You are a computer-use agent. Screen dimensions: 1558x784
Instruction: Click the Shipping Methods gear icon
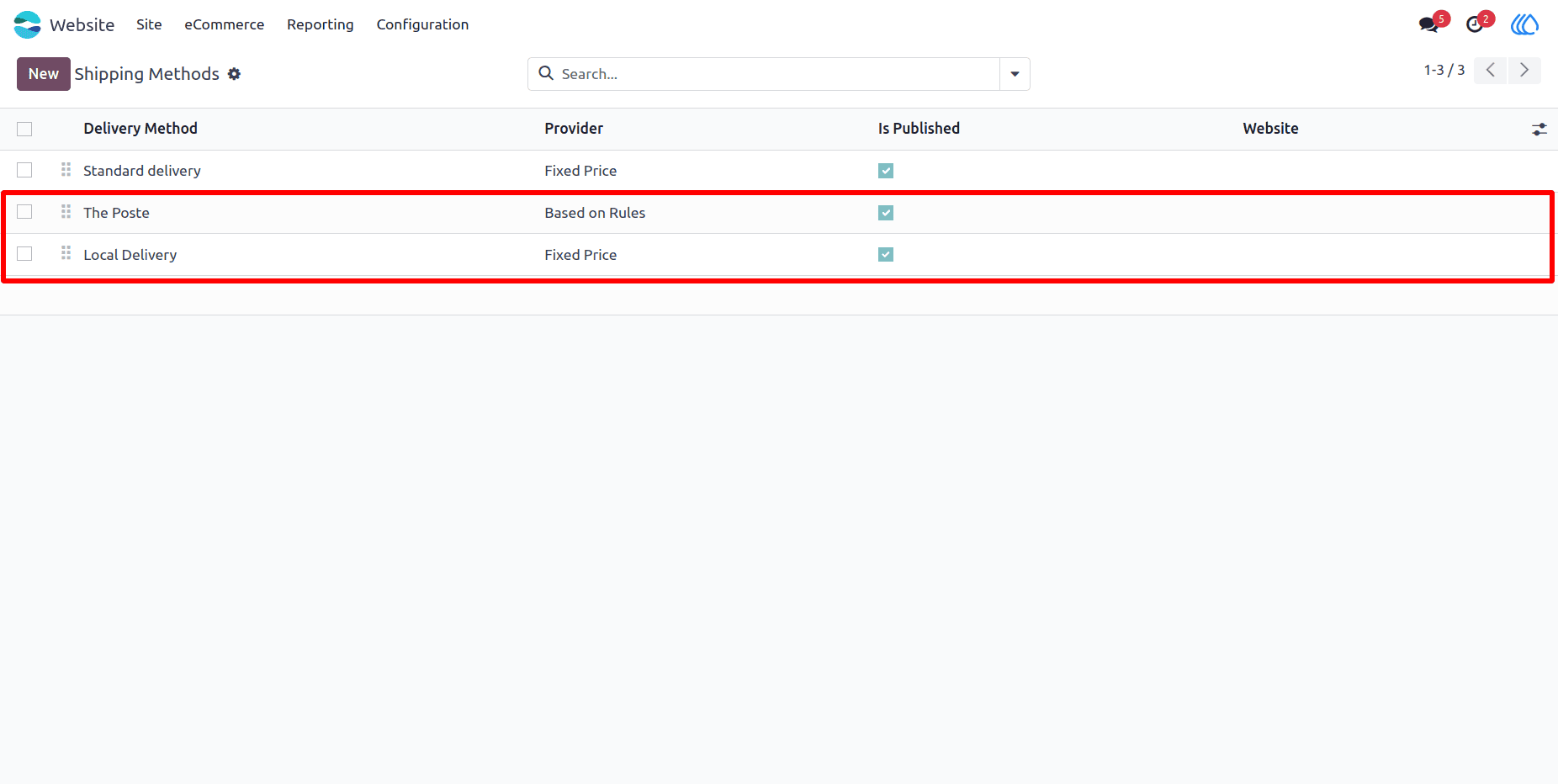point(235,74)
